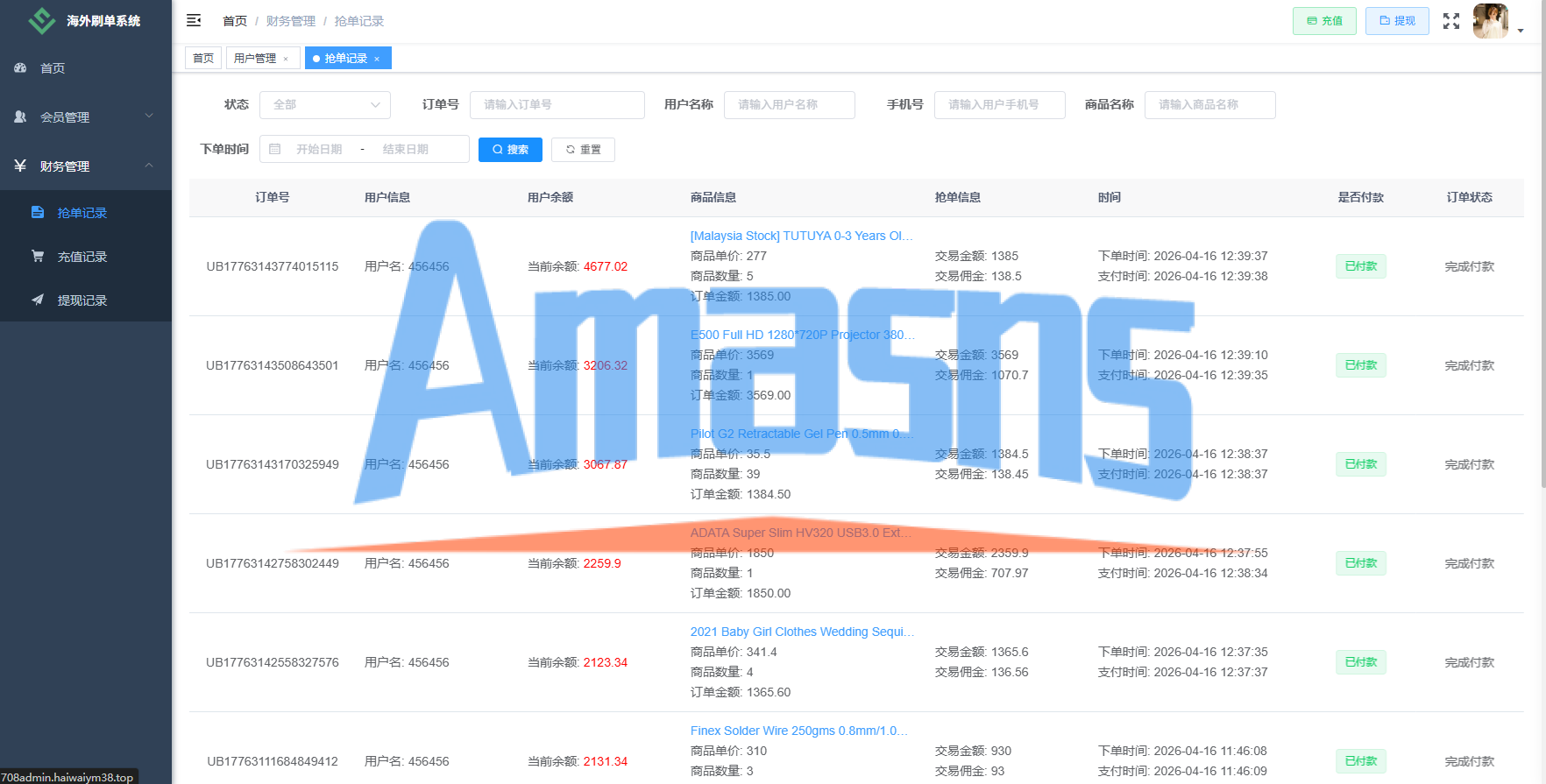Close the 用户管理 tab
Screen dimensions: 1546x784
[286, 59]
